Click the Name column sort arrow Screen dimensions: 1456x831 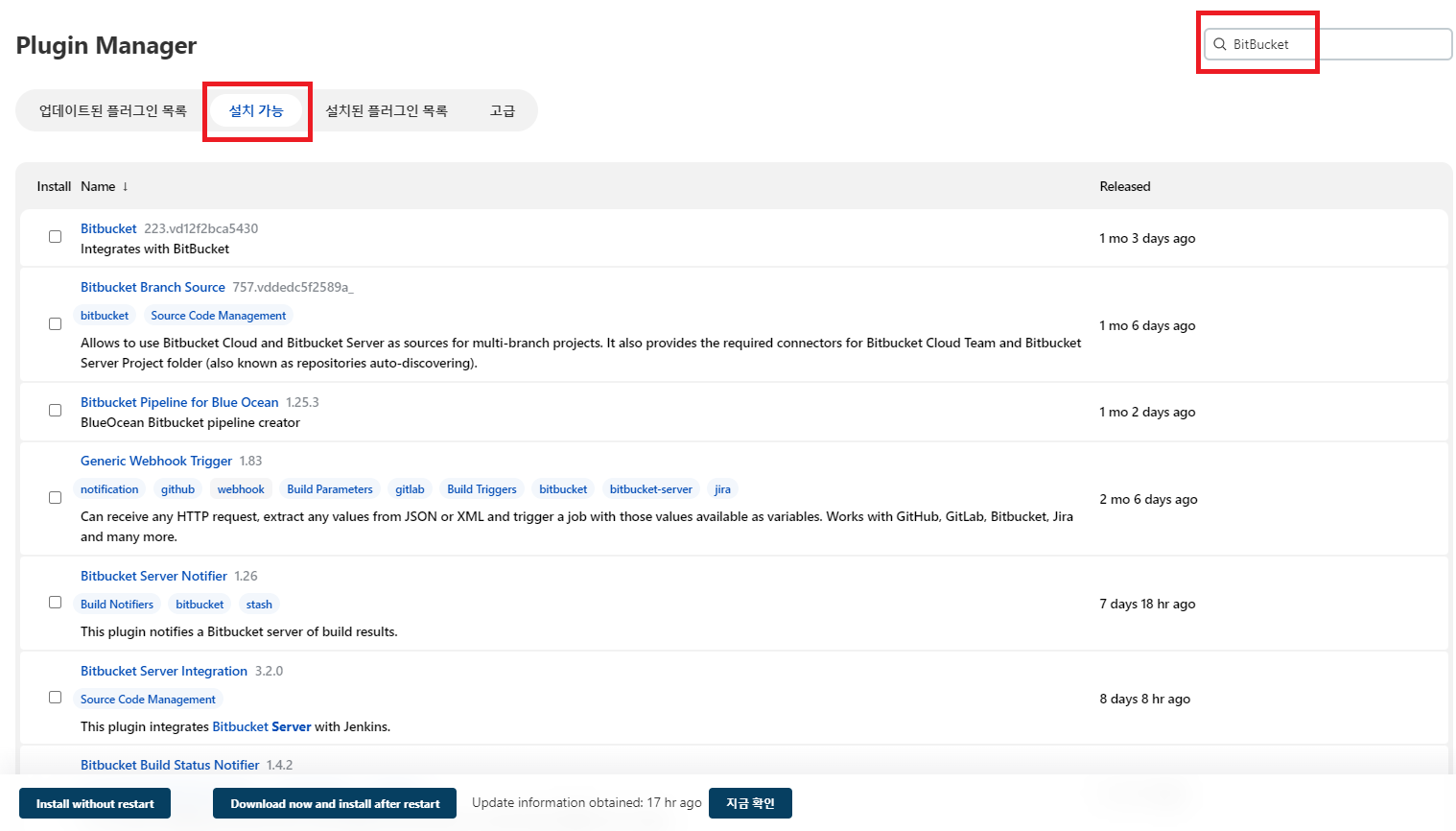(125, 186)
